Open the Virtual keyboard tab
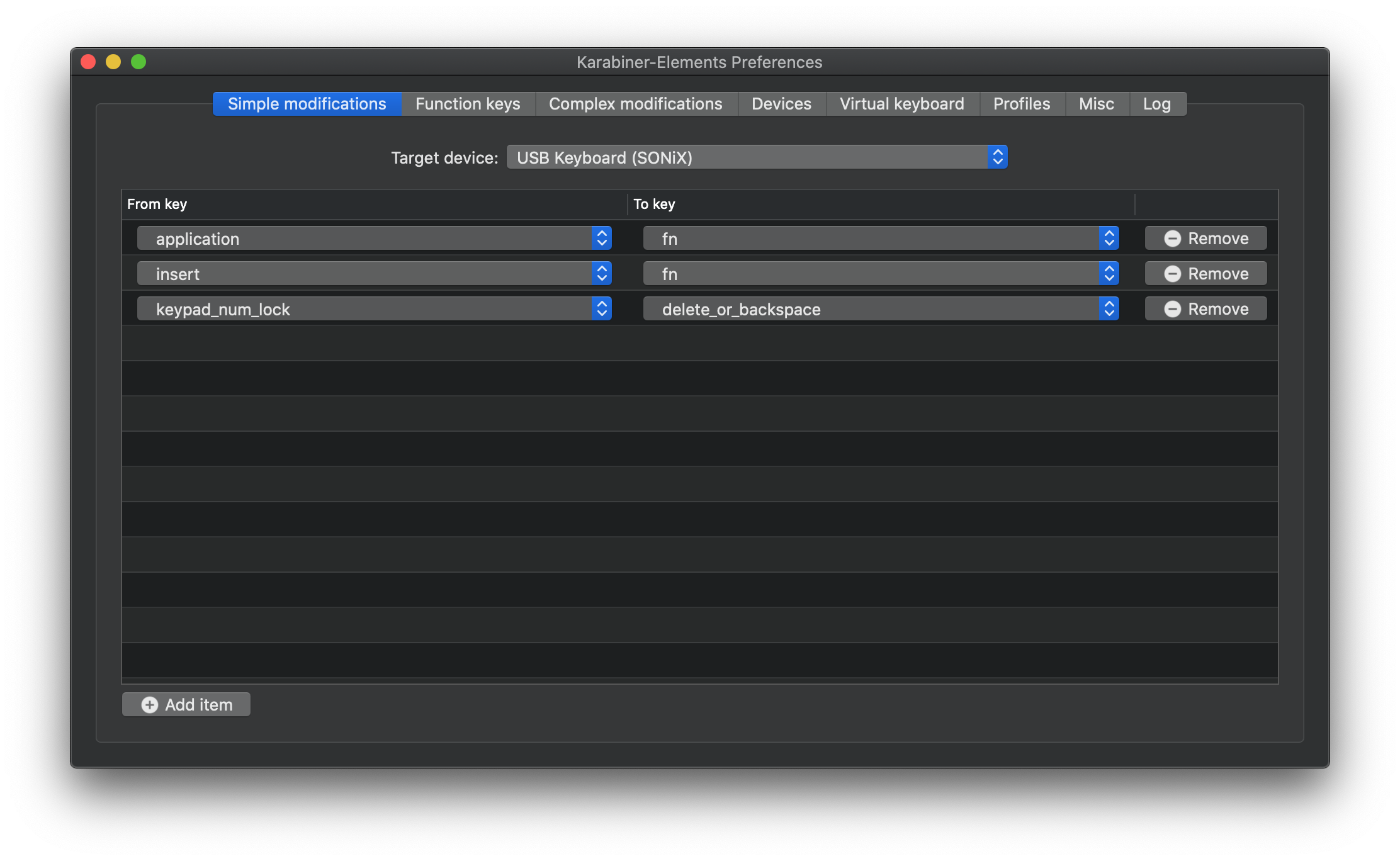Image resolution: width=1400 pixels, height=861 pixels. tap(901, 104)
